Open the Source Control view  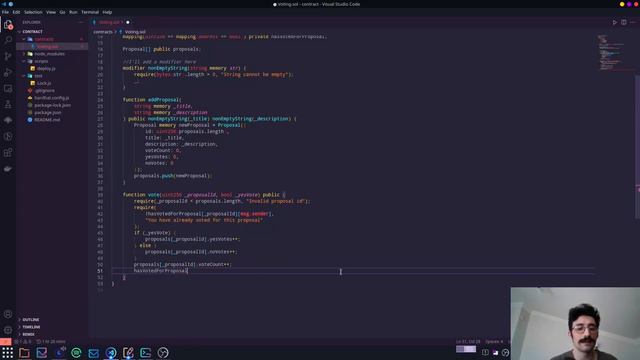click(8, 56)
